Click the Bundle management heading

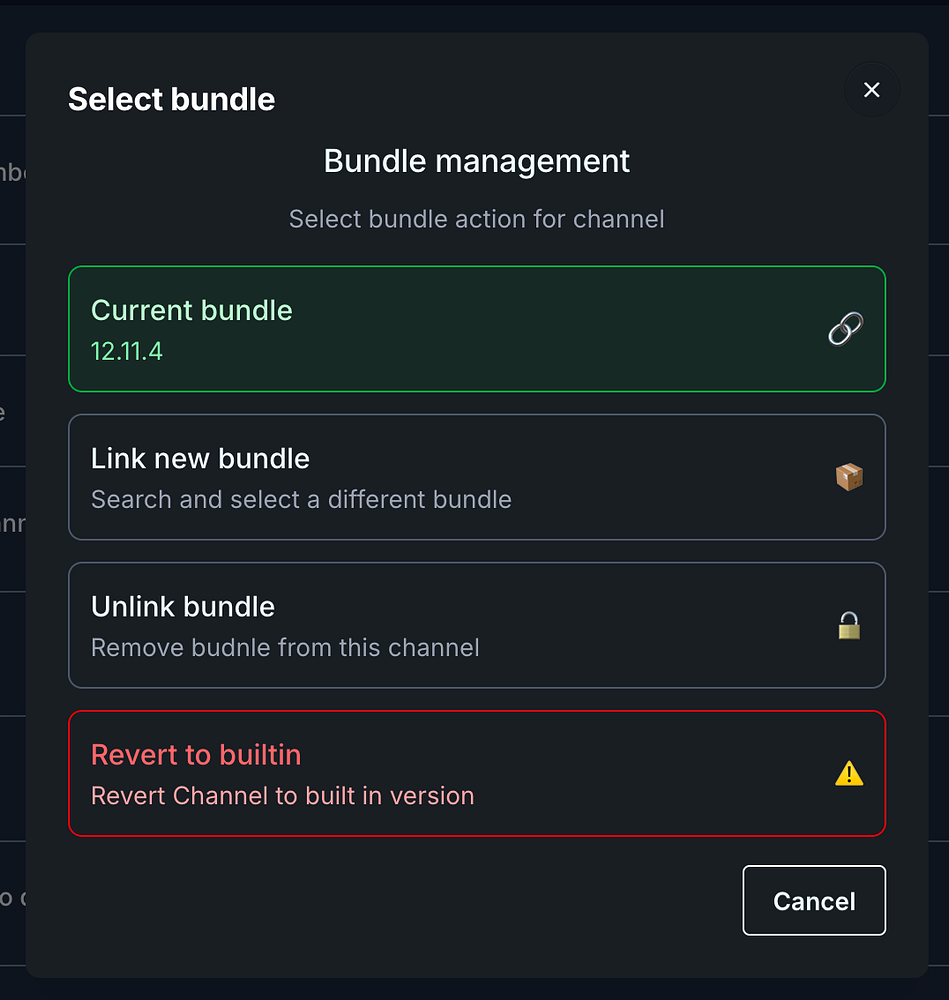[477, 161]
